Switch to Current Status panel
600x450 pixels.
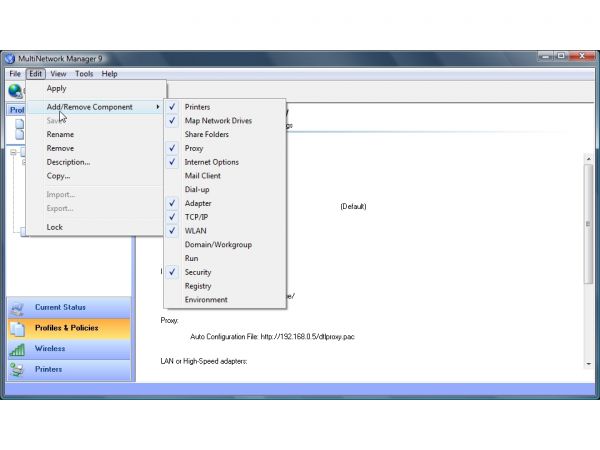[69, 308]
